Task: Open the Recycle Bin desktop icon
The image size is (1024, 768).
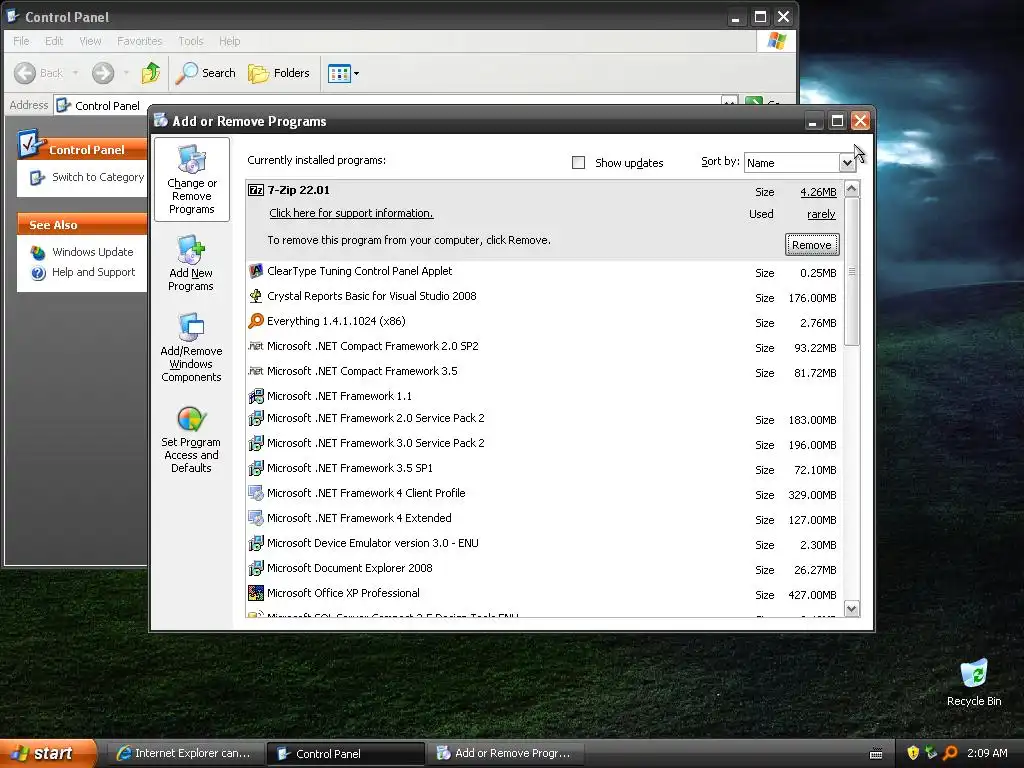Action: 974,682
